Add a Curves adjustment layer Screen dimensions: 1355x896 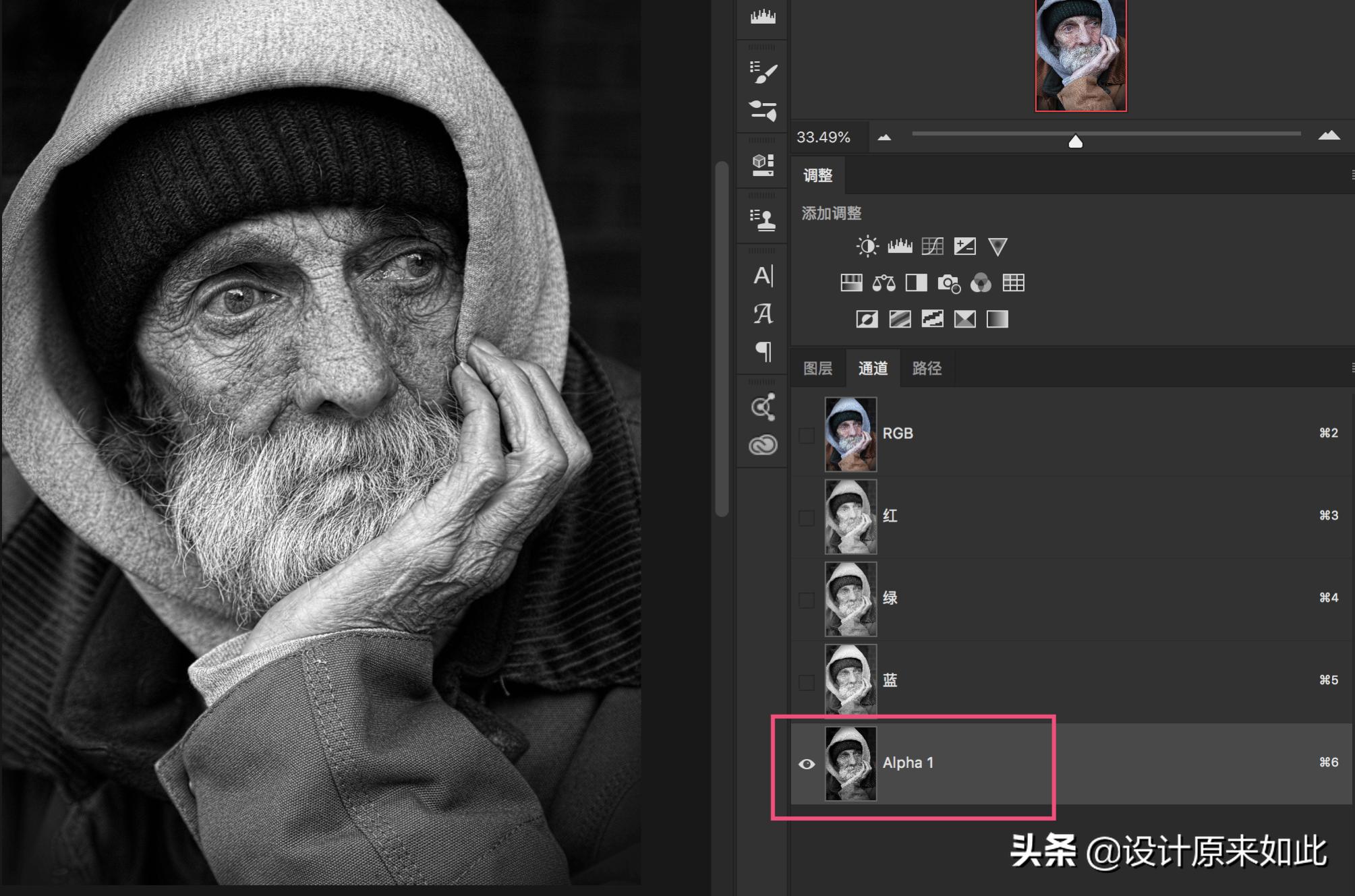[x=934, y=245]
